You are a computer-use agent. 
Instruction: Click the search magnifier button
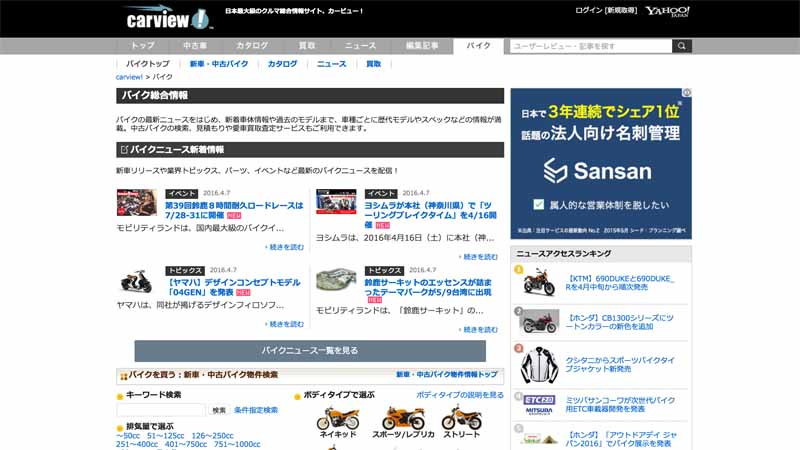pos(682,46)
